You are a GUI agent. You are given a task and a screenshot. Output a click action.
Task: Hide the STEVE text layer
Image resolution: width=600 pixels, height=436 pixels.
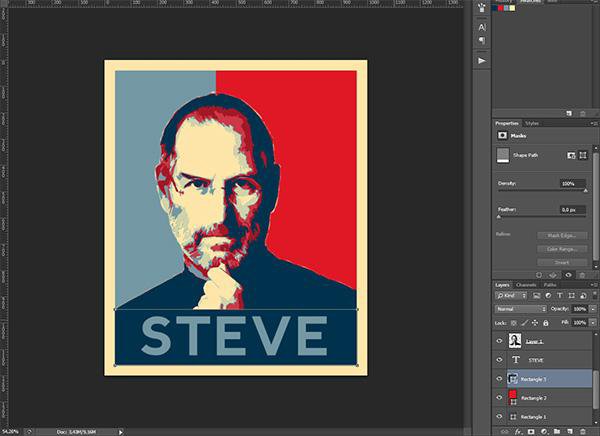[499, 360]
